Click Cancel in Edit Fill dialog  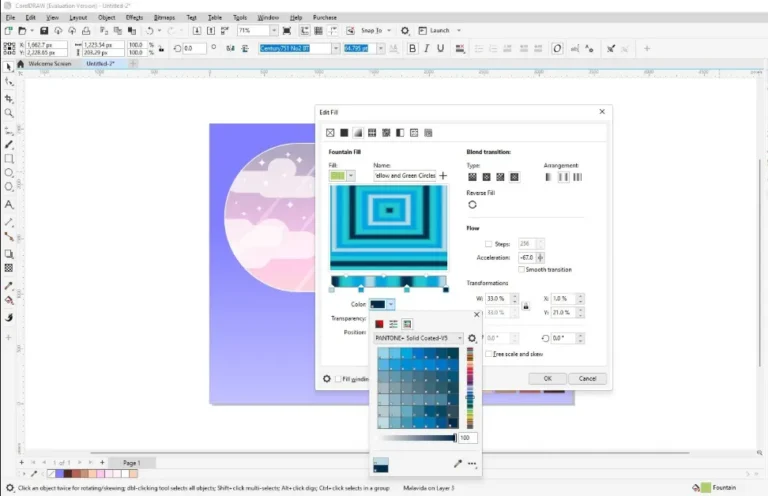[x=587, y=378]
